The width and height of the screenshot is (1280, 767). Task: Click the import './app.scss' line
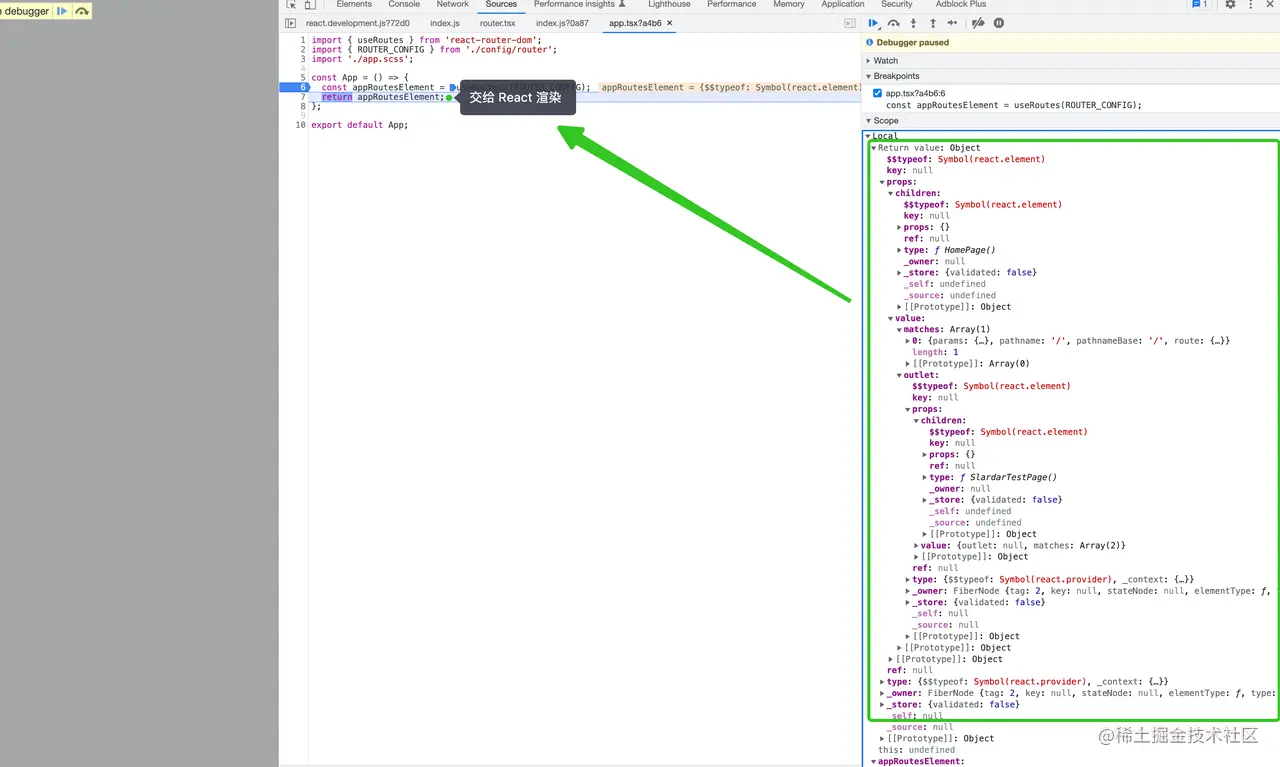click(x=360, y=59)
